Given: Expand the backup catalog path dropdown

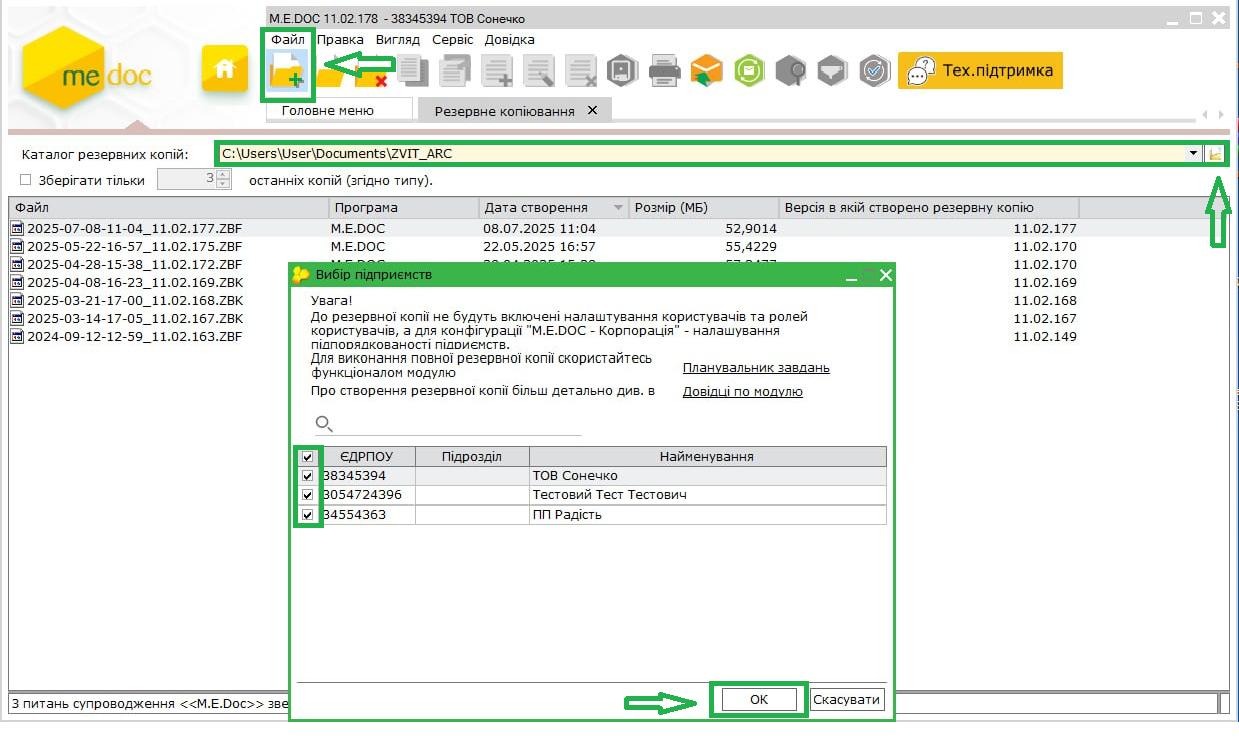Looking at the screenshot, I should 1193,154.
